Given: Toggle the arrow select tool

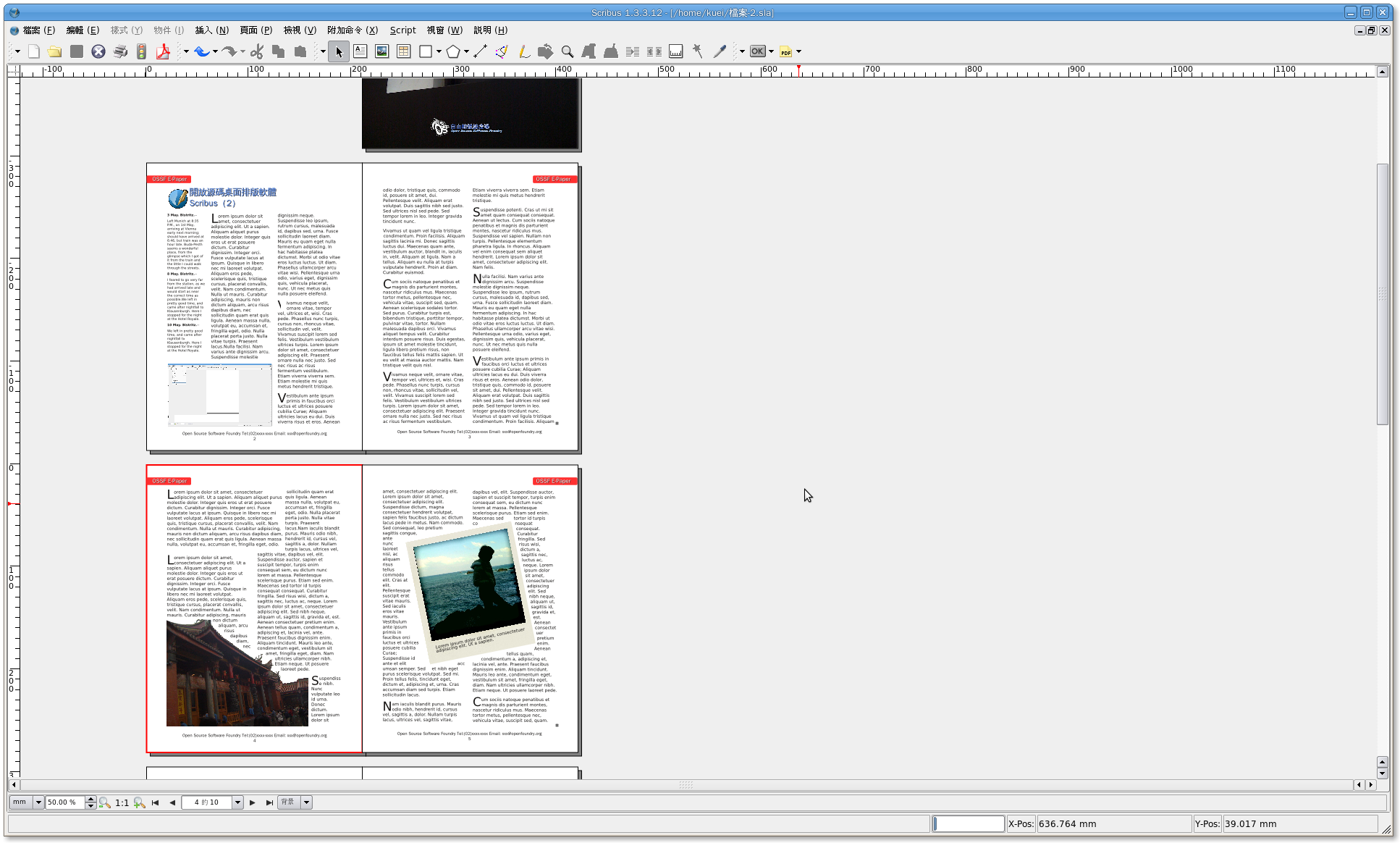Looking at the screenshot, I should pos(339,51).
